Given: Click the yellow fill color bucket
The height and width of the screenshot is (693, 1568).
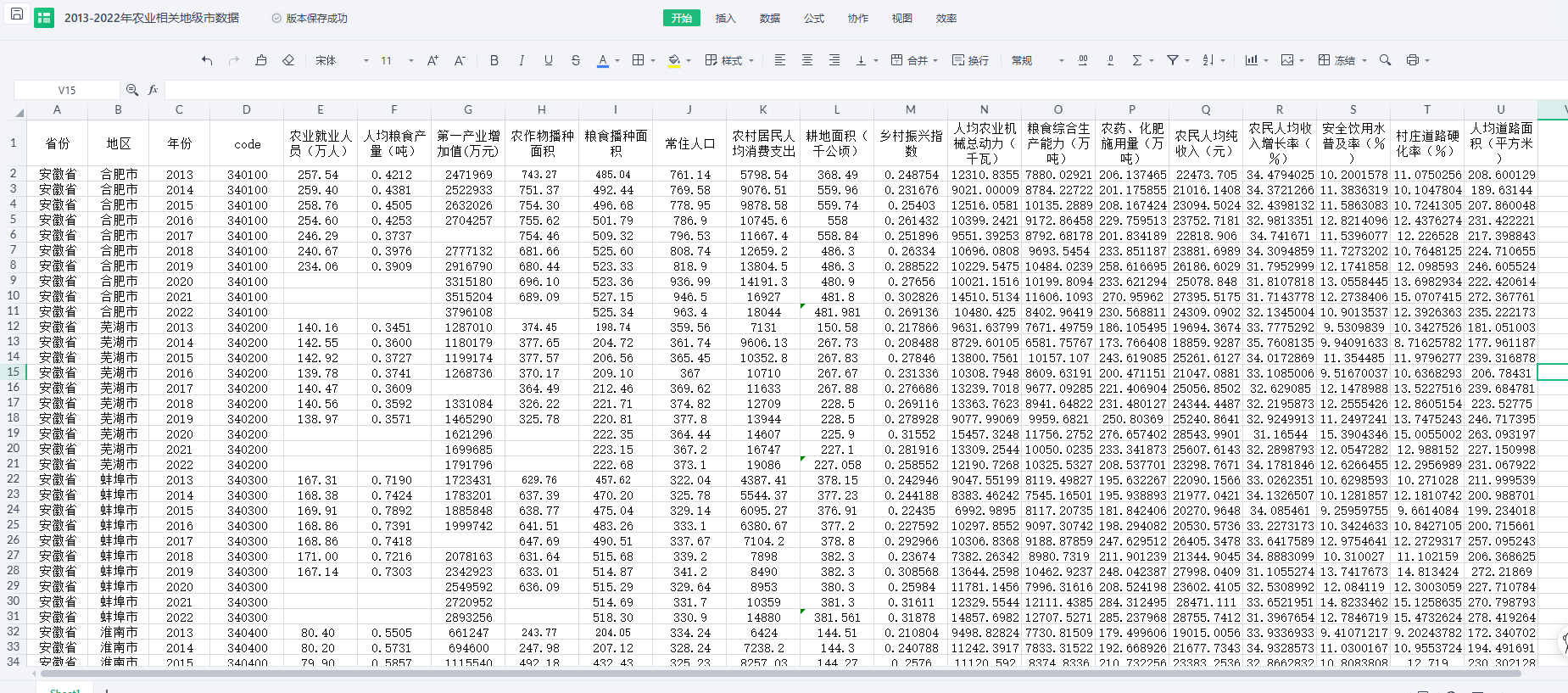Looking at the screenshot, I should coord(674,60).
